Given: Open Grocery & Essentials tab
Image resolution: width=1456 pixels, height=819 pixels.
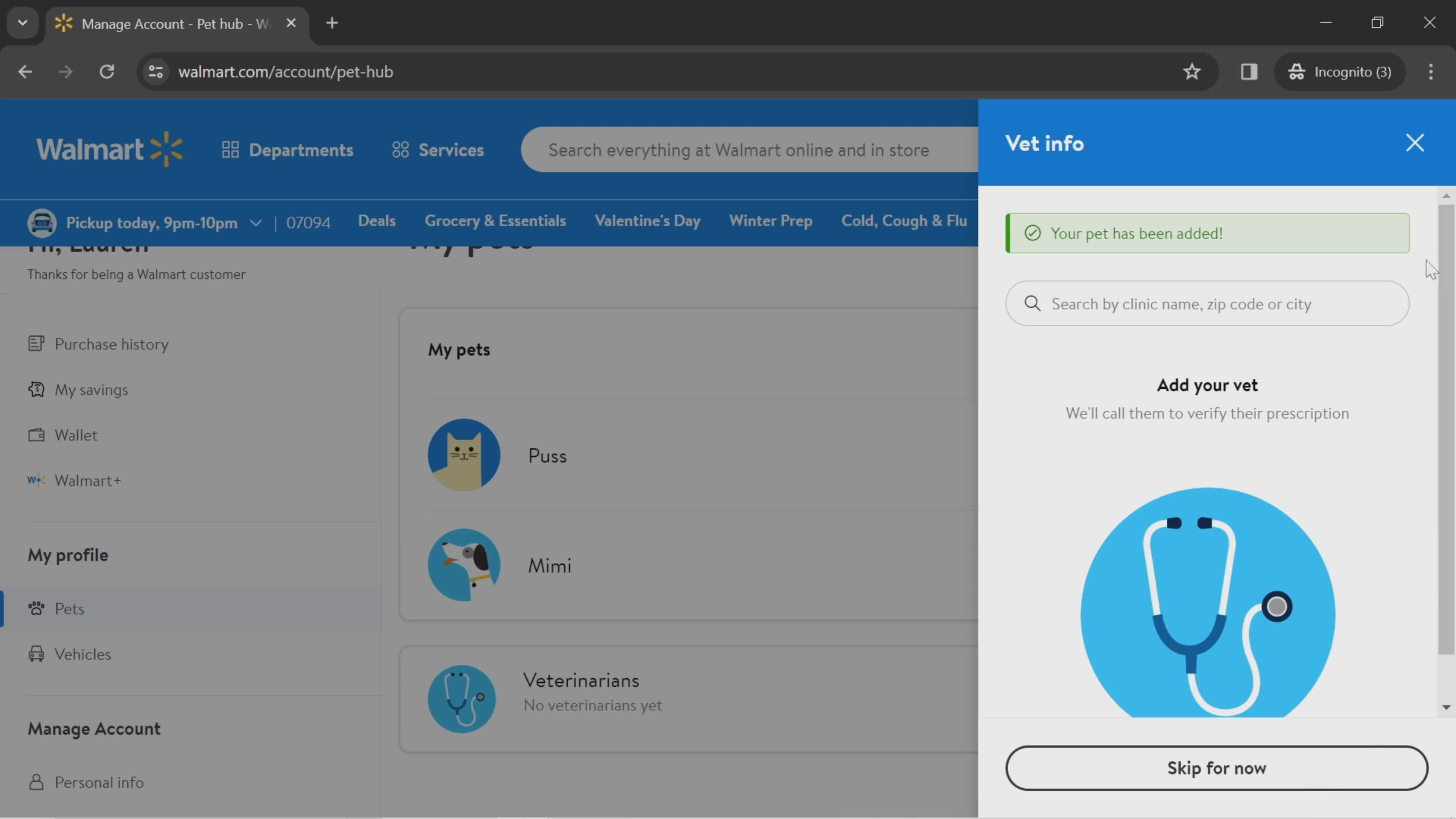Looking at the screenshot, I should [495, 221].
